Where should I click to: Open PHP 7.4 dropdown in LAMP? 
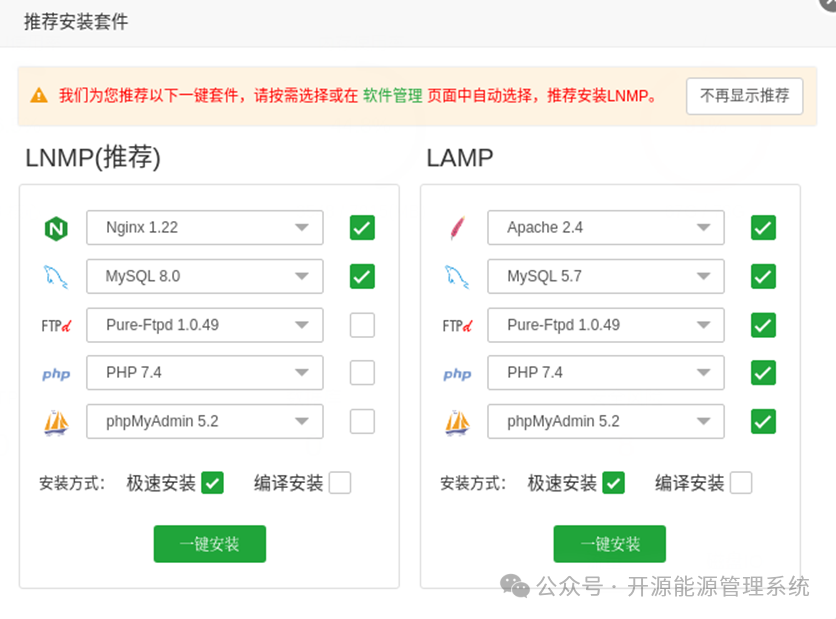tap(606, 372)
